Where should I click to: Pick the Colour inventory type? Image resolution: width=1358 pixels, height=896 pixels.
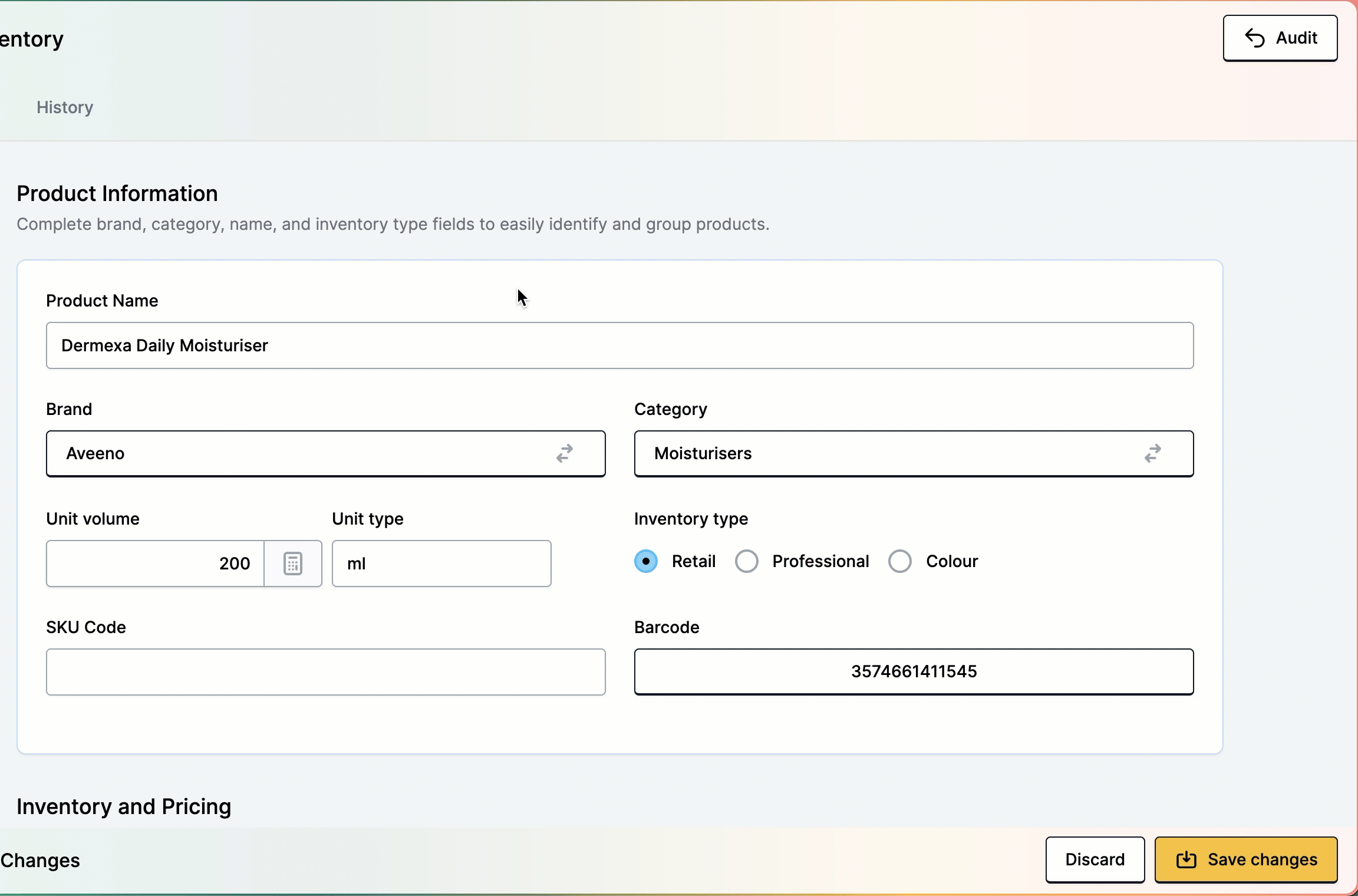(900, 561)
